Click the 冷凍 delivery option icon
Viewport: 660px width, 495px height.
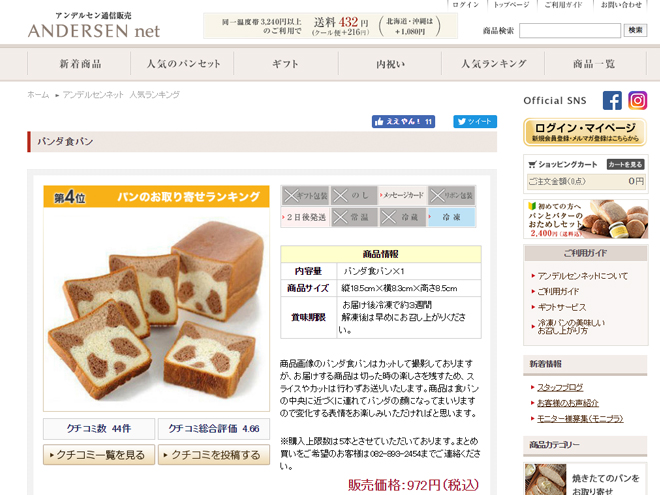(451, 218)
